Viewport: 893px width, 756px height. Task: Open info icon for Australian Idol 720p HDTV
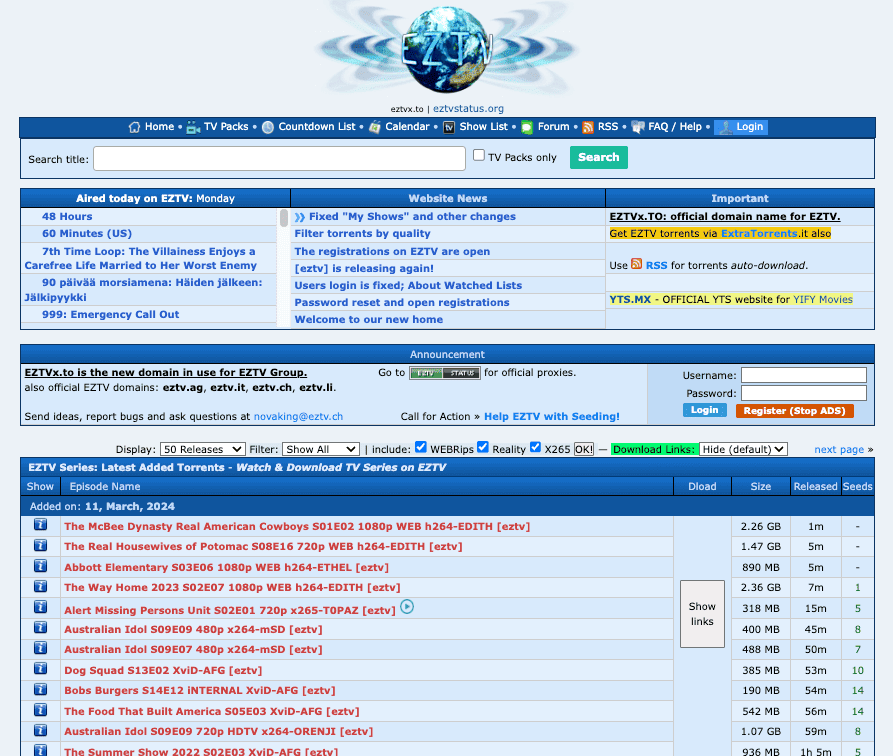pyautogui.click(x=40, y=730)
